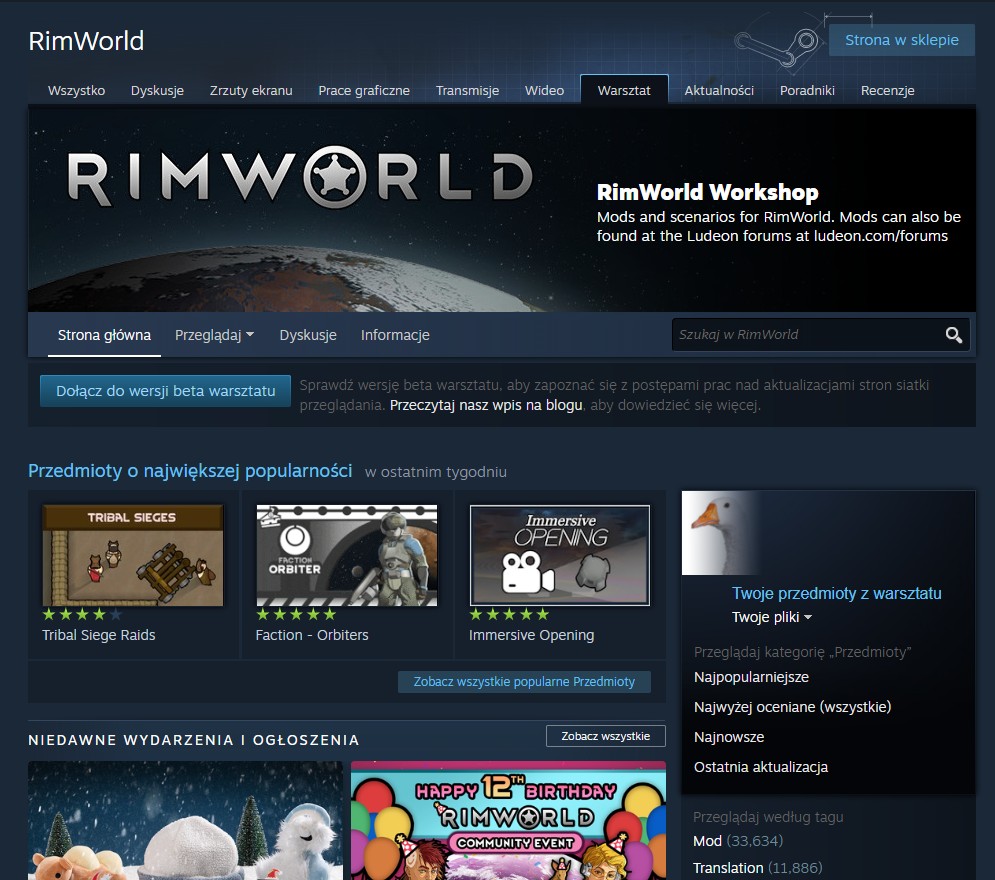
Task: Click the search magnifying glass icon
Action: pos(953,335)
